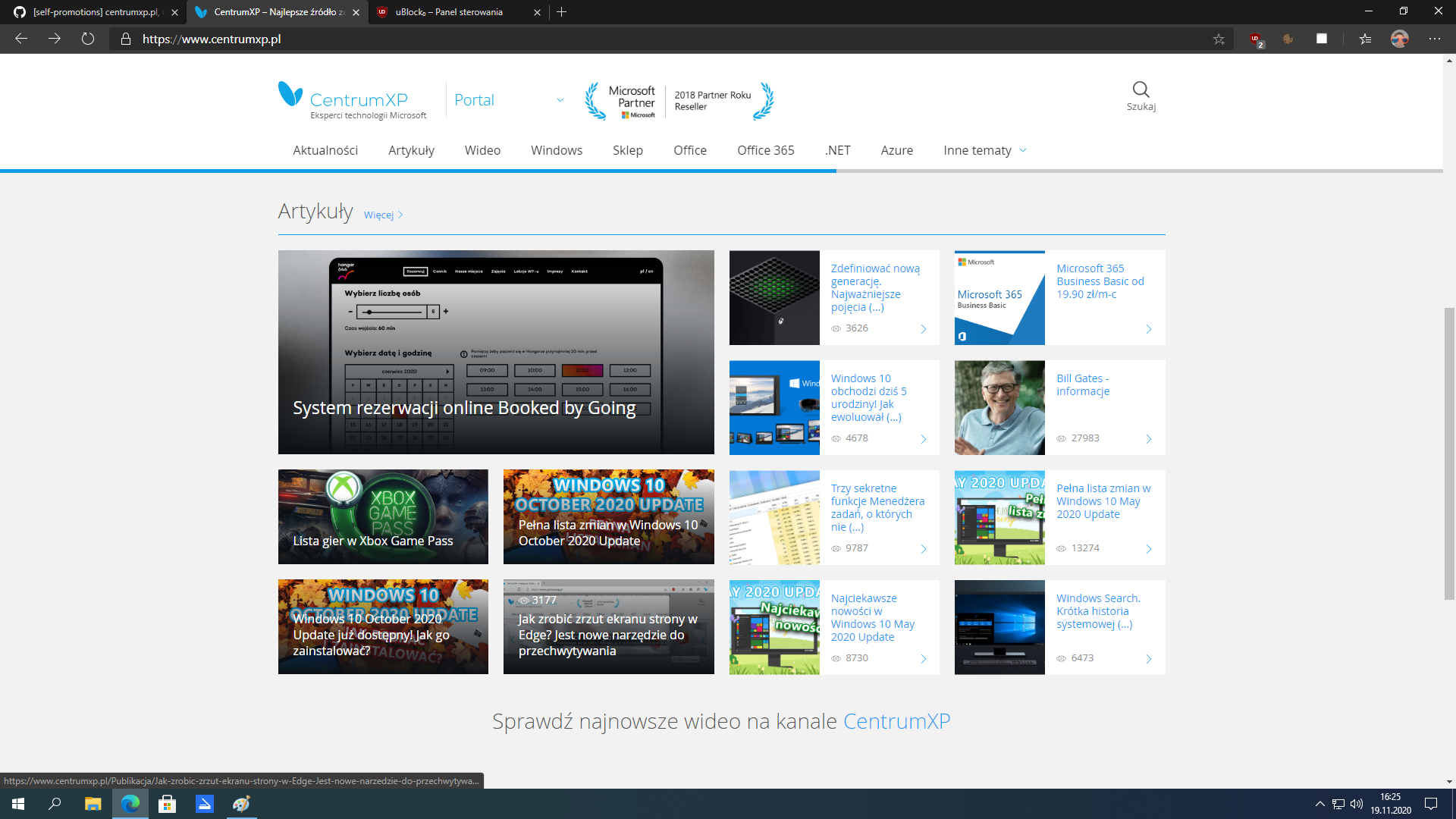This screenshot has height=819, width=1456.
Task: Click the arrow on the Microsoft 365 Business Basic card
Action: pyautogui.click(x=1149, y=329)
